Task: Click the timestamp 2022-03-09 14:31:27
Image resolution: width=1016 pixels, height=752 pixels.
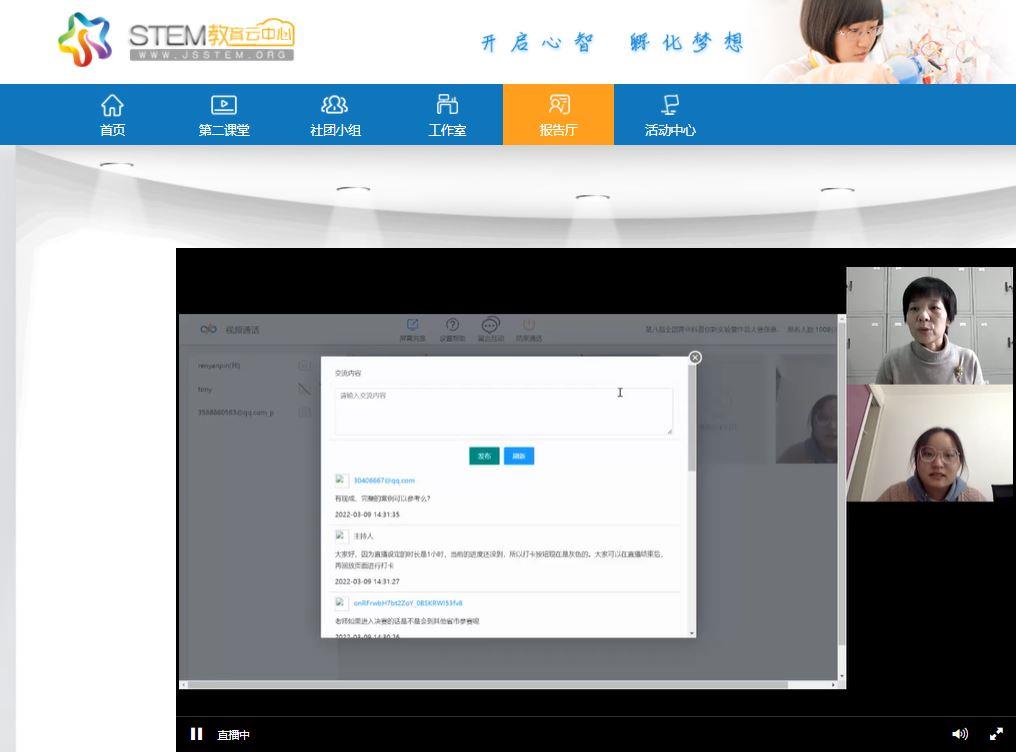Action: [x=367, y=582]
